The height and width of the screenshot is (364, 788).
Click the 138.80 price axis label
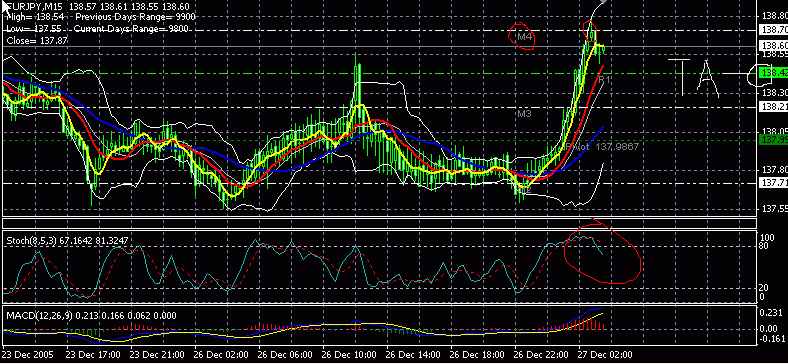pyautogui.click(x=773, y=16)
